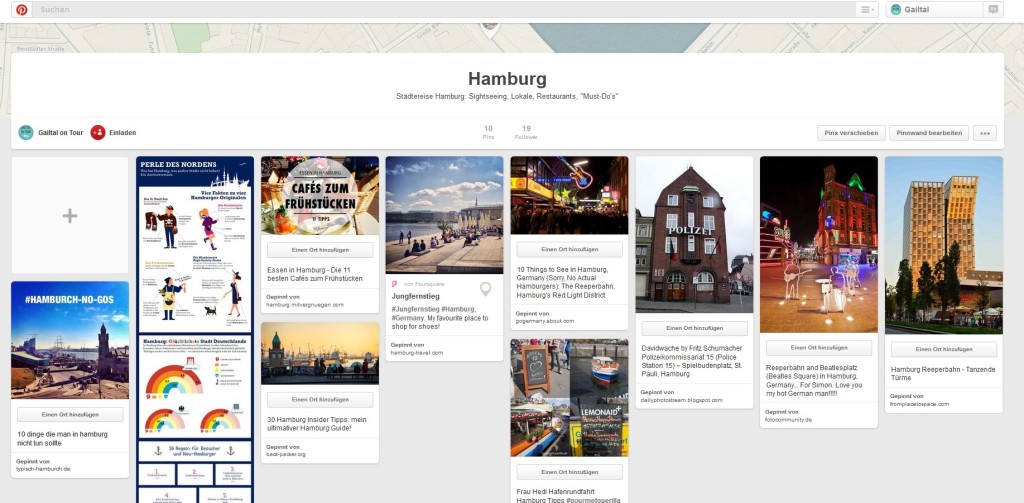Open the categories menu icon in the search bar
This screenshot has height=503, width=1024.
(866, 10)
